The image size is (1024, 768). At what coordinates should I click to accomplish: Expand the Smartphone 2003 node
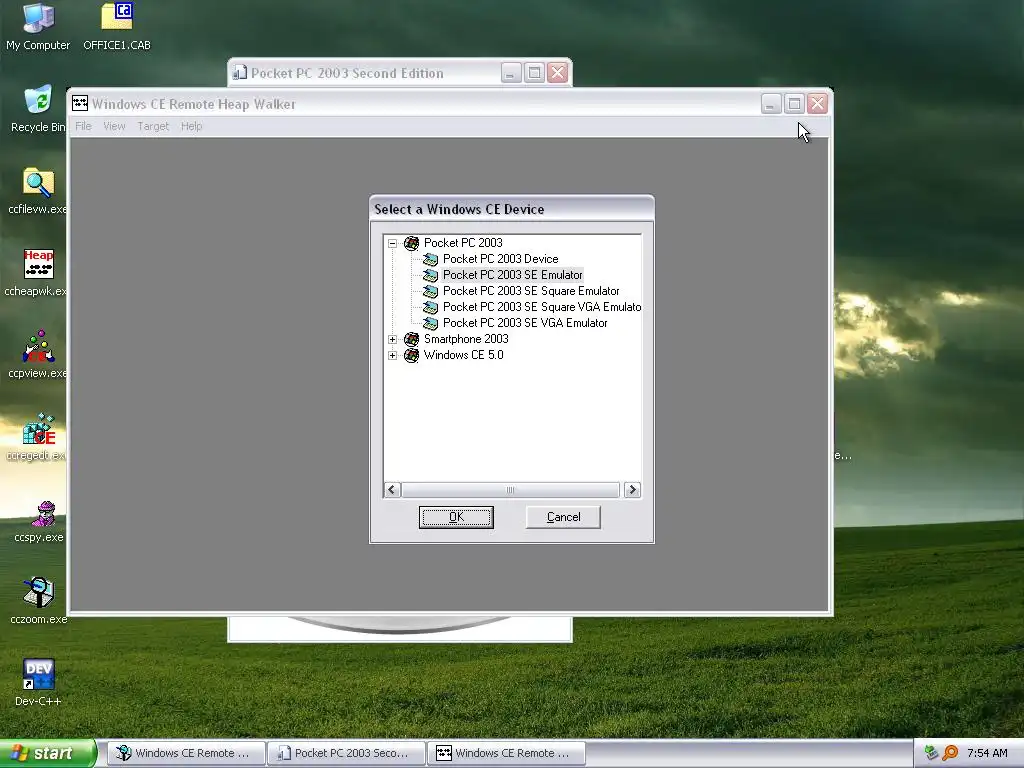392,340
